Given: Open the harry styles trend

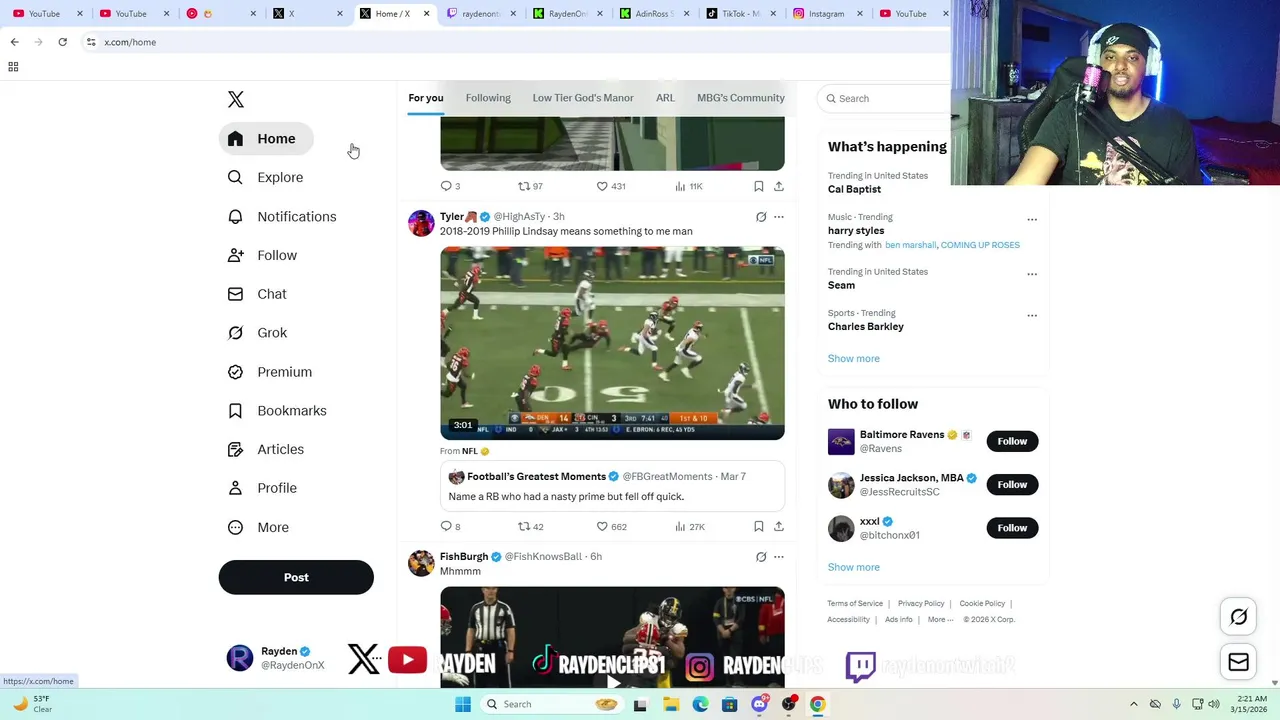Looking at the screenshot, I should pyautogui.click(x=856, y=231).
